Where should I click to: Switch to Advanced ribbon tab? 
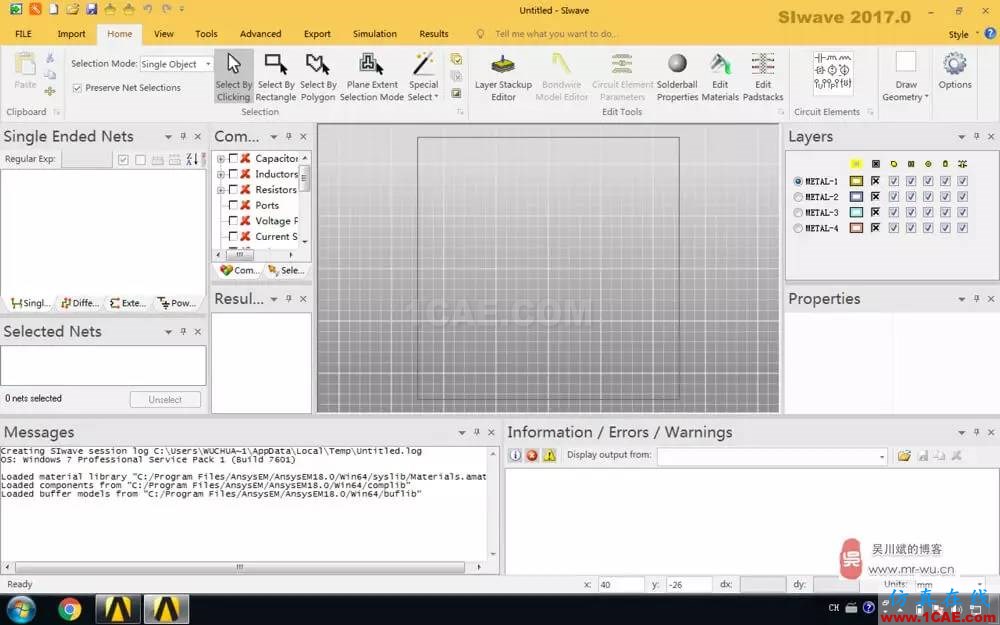point(260,34)
